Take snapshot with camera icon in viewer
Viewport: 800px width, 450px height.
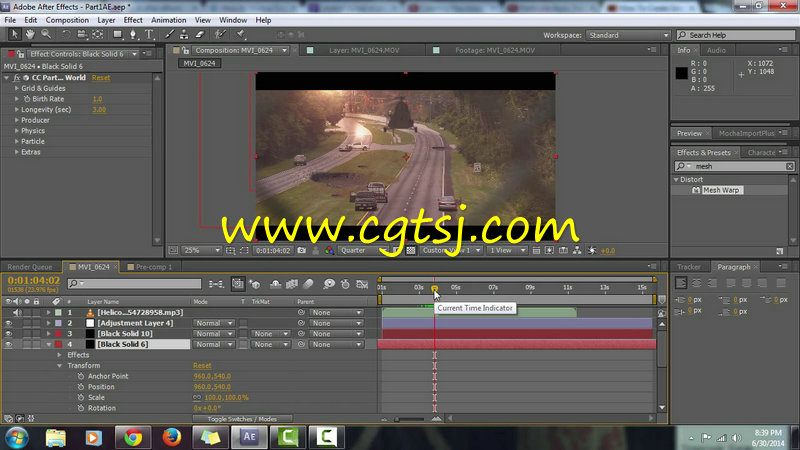coord(302,251)
